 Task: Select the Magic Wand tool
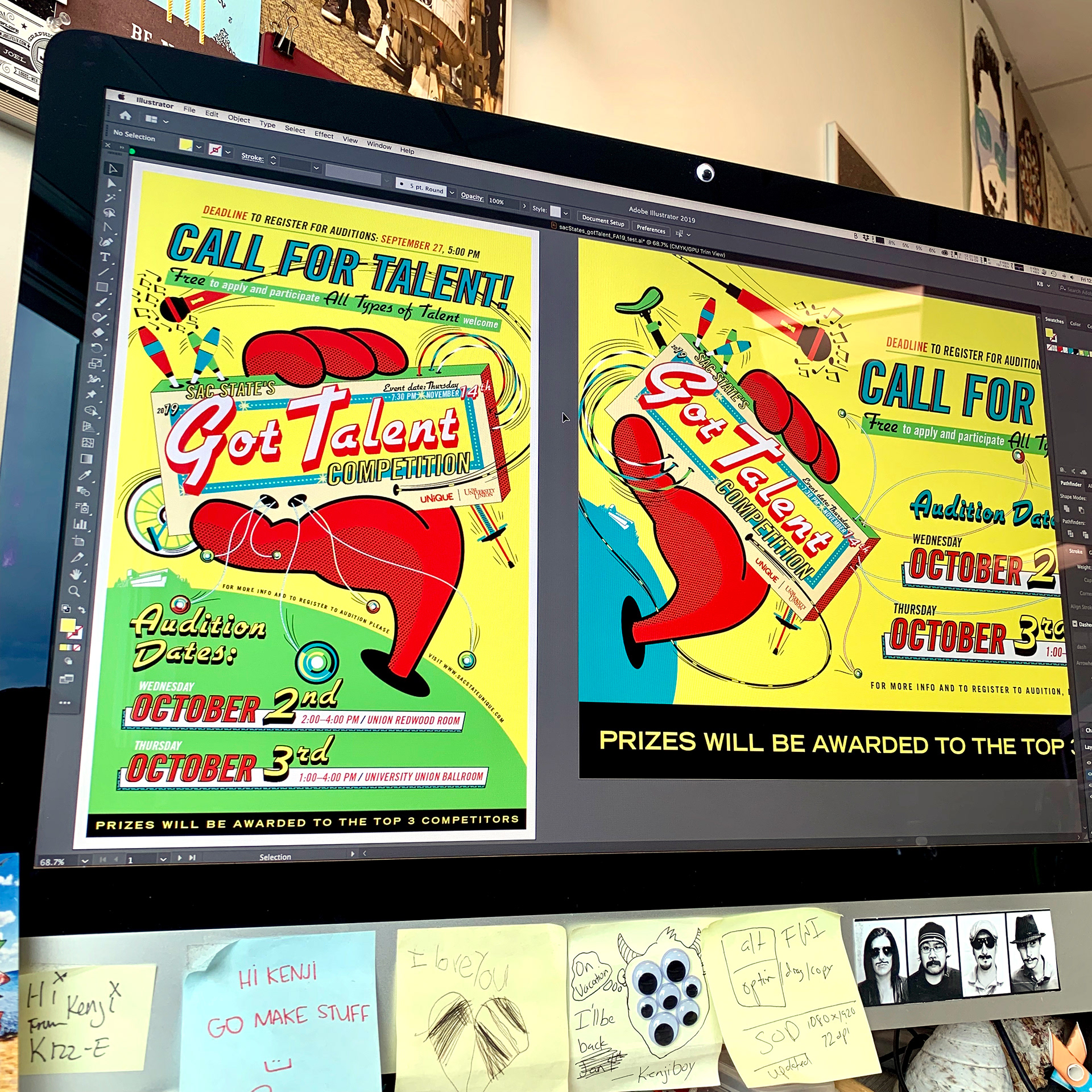point(110,197)
